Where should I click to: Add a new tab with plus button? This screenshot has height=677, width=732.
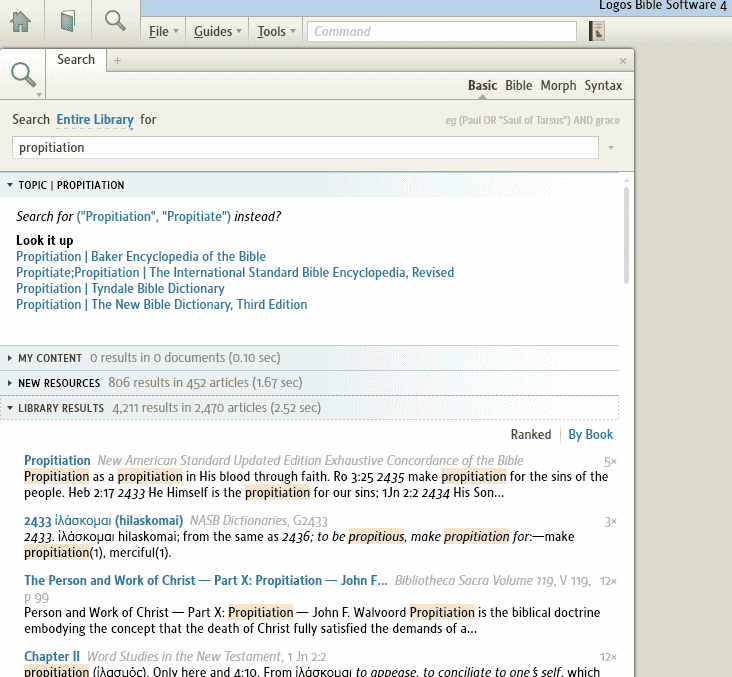pyautogui.click(x=117, y=61)
